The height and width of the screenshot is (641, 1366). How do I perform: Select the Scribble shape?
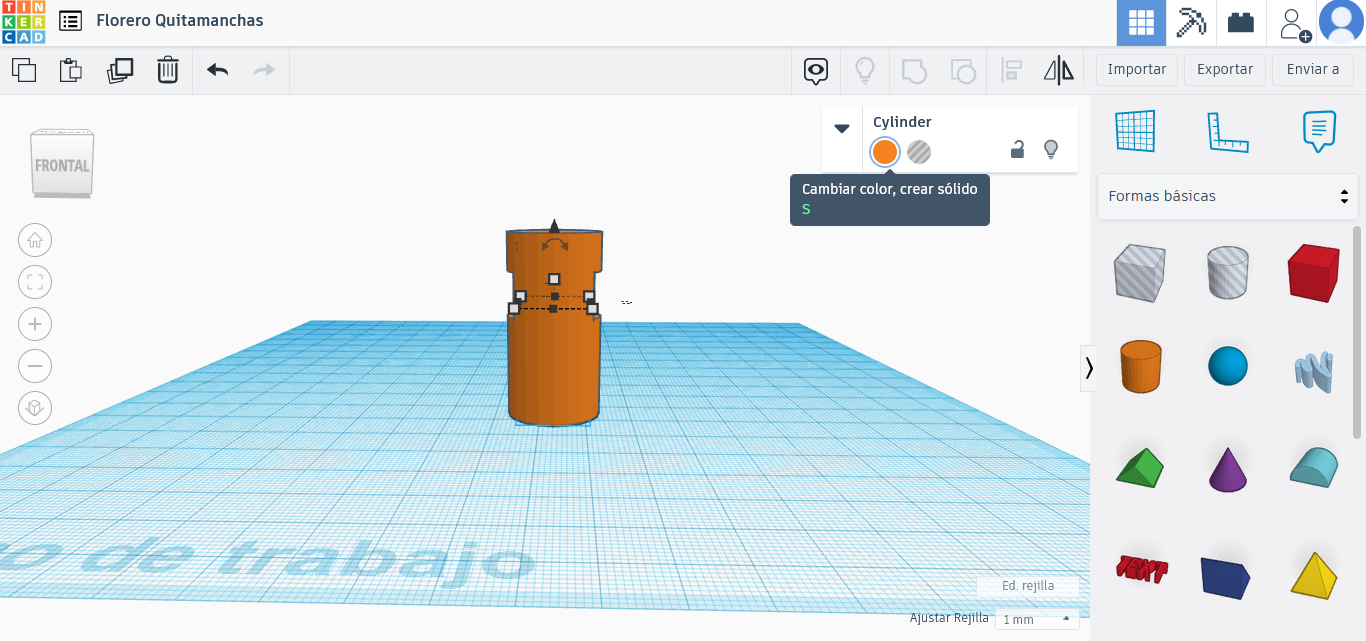pos(1313,369)
